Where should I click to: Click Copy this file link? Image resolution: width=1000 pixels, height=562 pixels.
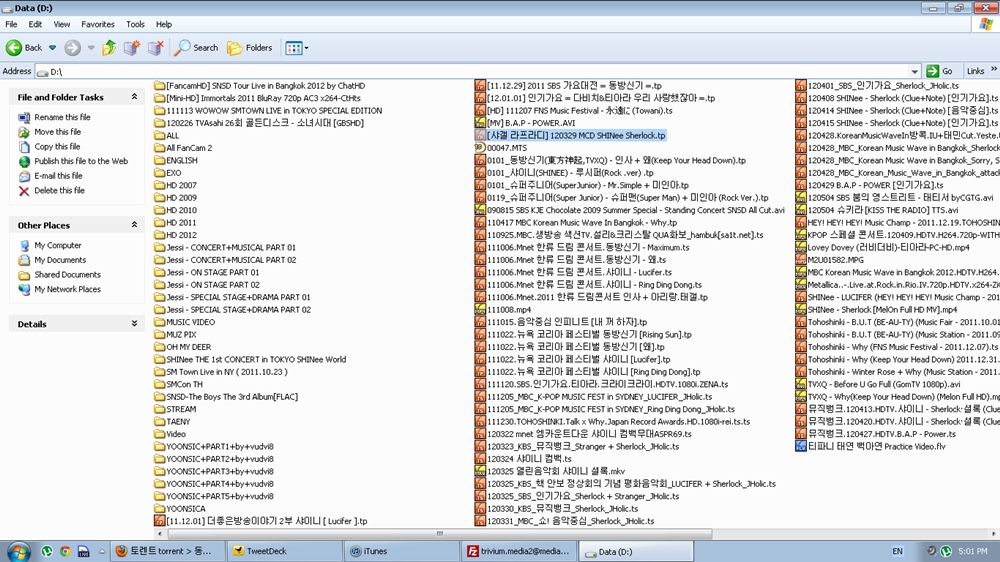click(57, 147)
